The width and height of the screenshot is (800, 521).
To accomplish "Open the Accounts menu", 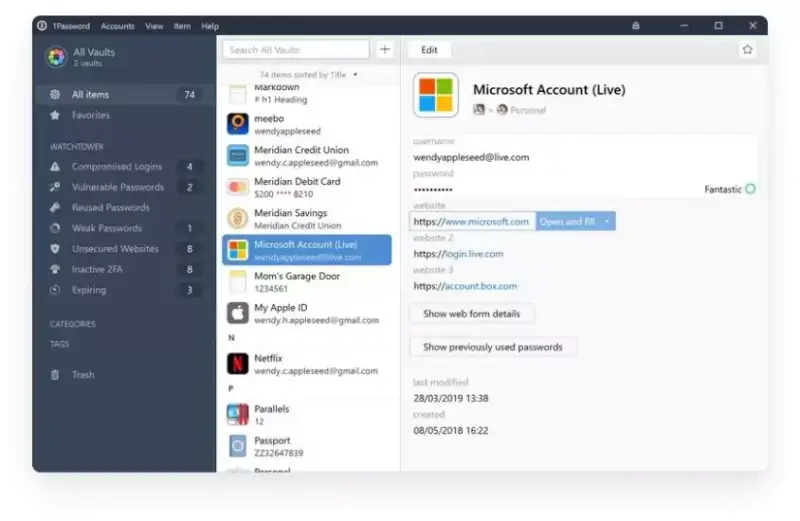I will pos(117,26).
